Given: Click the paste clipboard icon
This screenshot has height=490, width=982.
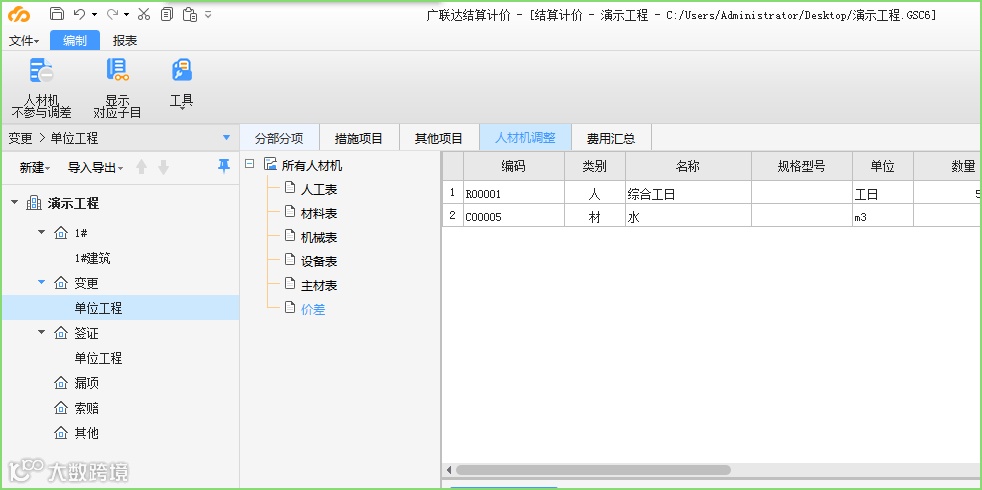Looking at the screenshot, I should click(x=190, y=14).
